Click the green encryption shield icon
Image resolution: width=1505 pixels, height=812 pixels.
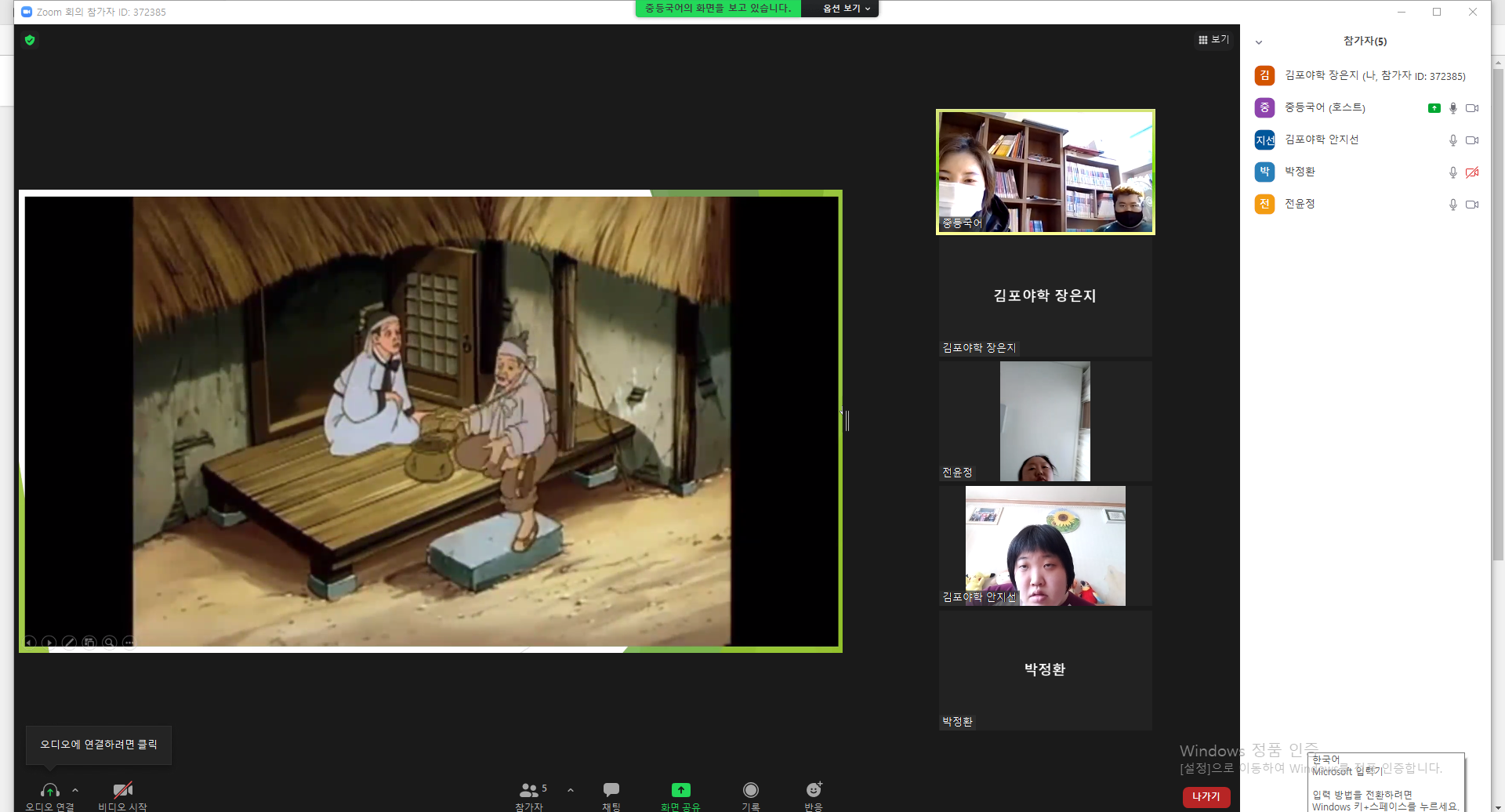click(x=30, y=40)
